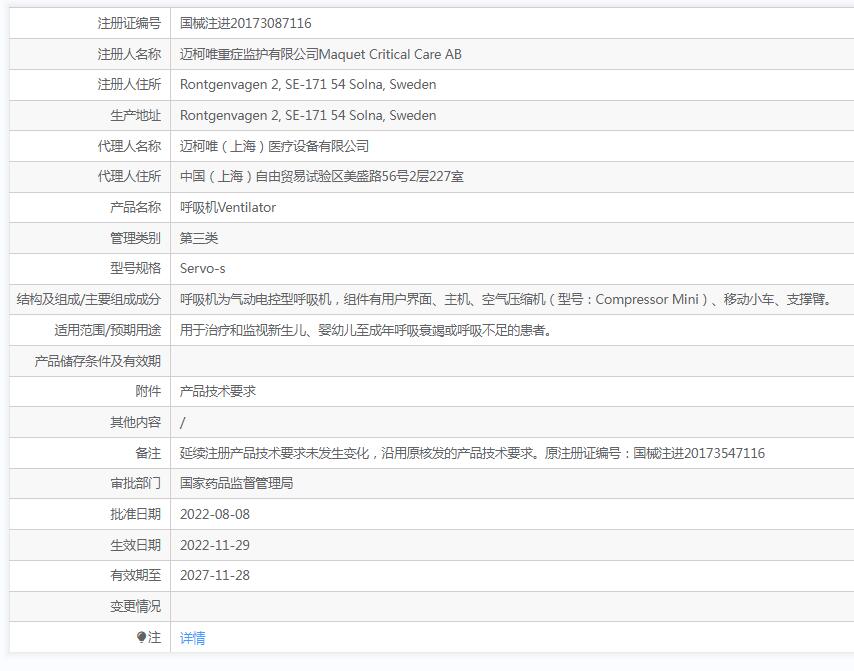Click the lightbulb icon beside 注
The width and height of the screenshot is (854, 671).
pos(141,637)
